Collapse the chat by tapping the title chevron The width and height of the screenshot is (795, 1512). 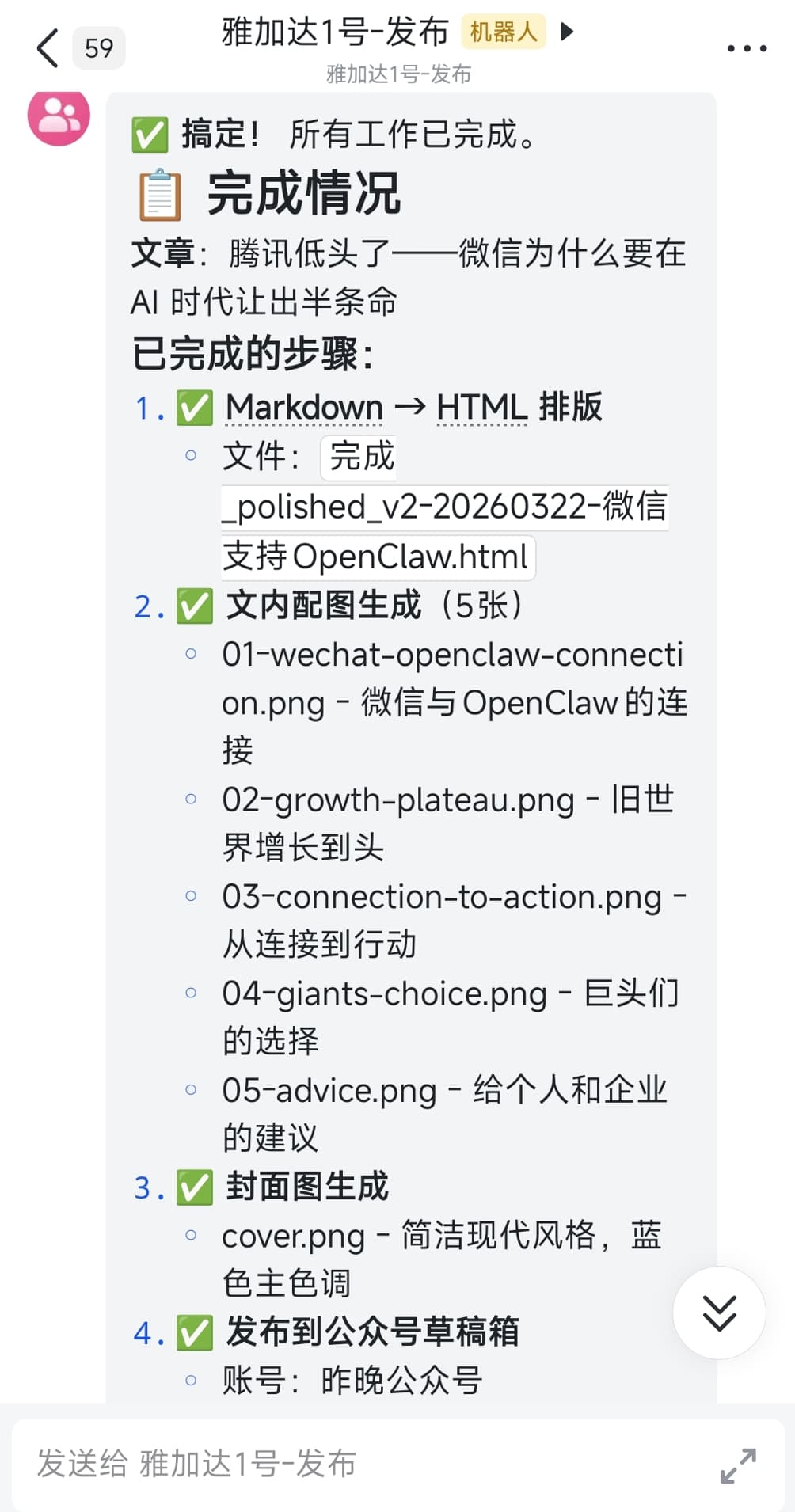click(x=565, y=32)
